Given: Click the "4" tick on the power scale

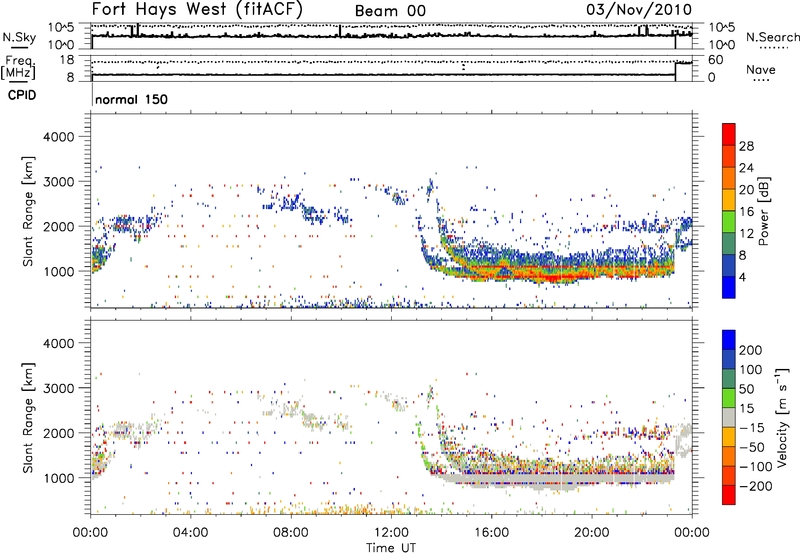Looking at the screenshot, I should tap(743, 278).
